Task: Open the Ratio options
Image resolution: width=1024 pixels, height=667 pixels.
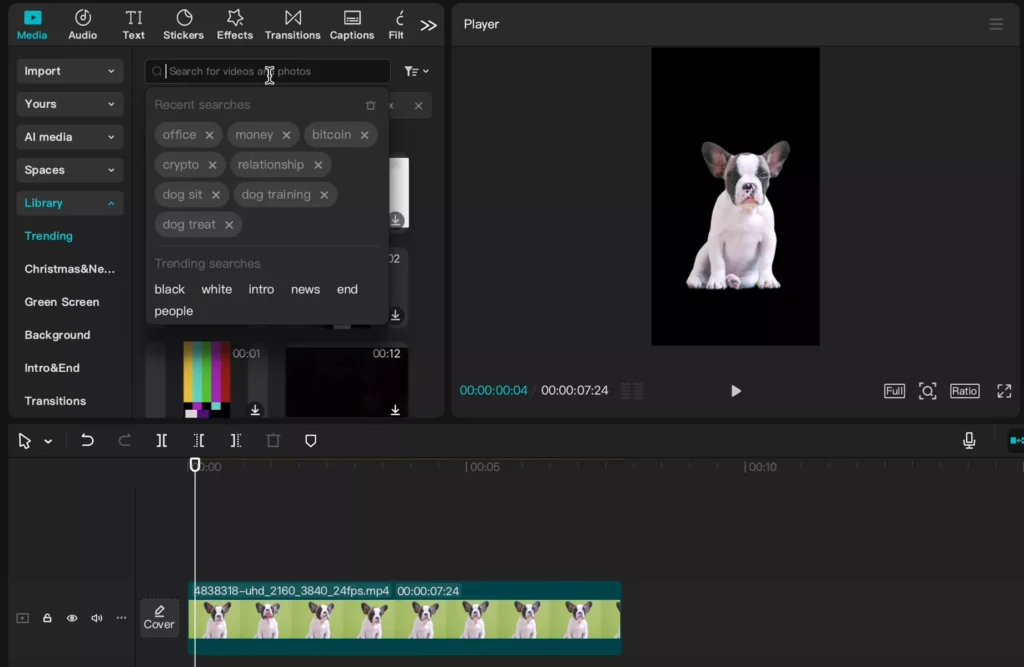Action: pyautogui.click(x=964, y=391)
